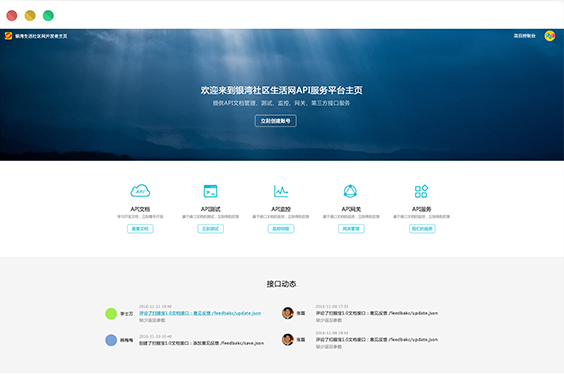This screenshot has width=564, height=383.
Task: Click the 接口动态 section heading
Action: pyautogui.click(x=281, y=284)
